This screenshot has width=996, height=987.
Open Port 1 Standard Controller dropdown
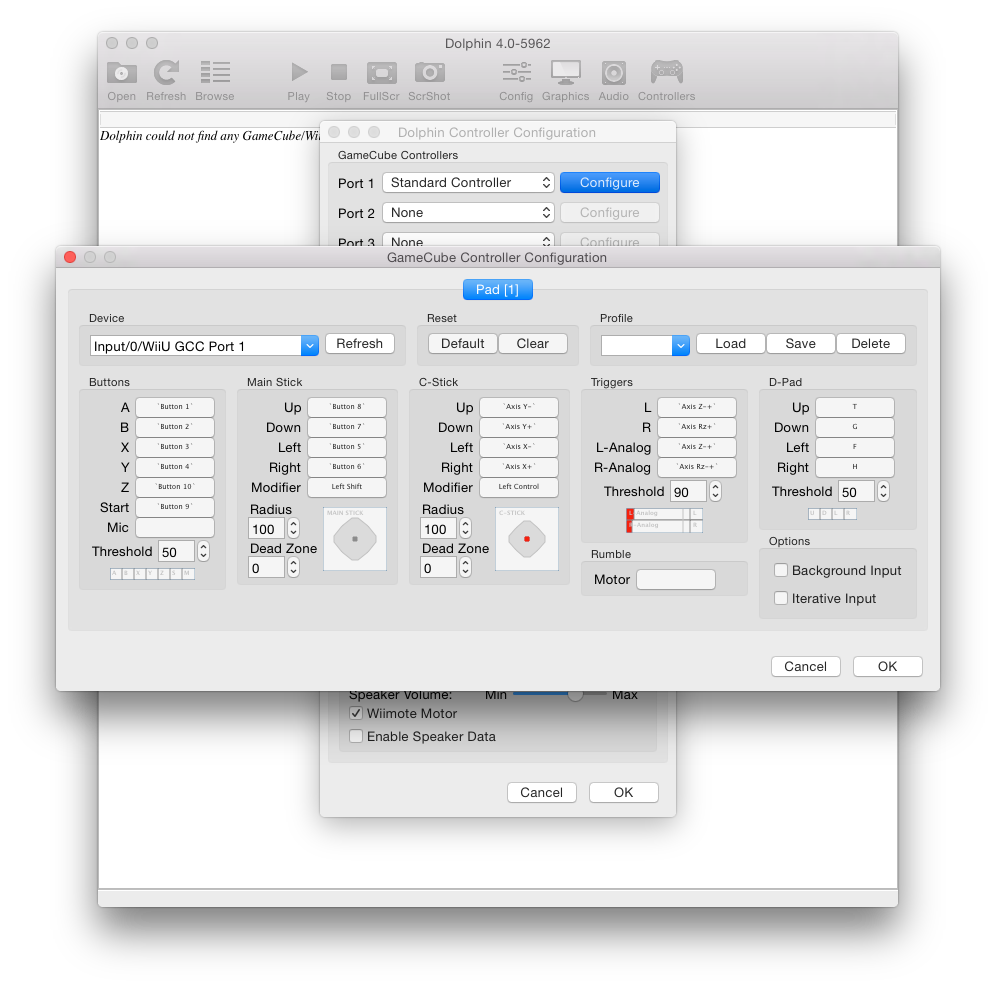(x=468, y=183)
